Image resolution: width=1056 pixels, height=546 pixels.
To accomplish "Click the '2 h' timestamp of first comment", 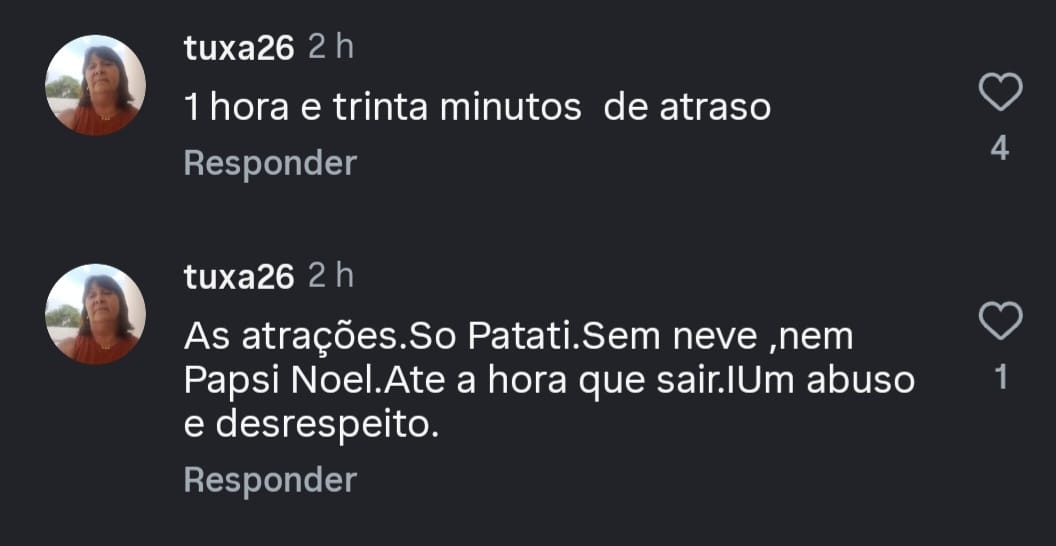I will 331,49.
